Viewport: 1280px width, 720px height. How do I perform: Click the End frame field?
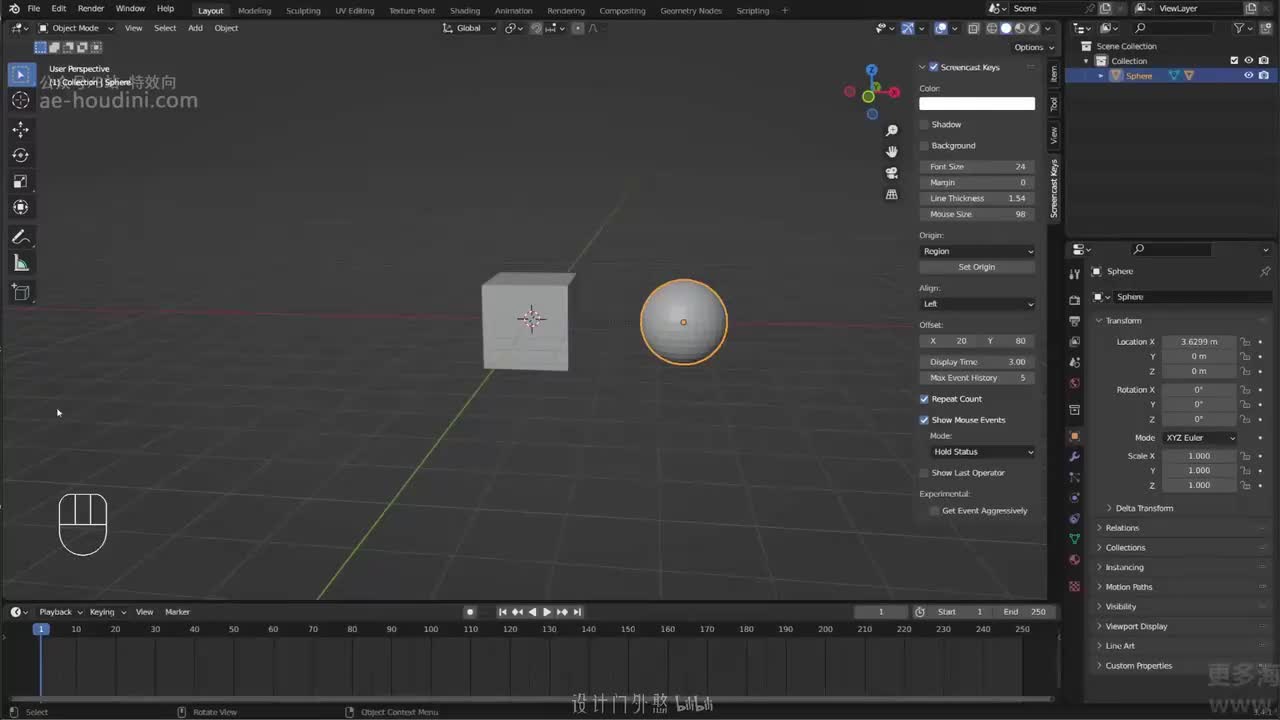point(1023,612)
